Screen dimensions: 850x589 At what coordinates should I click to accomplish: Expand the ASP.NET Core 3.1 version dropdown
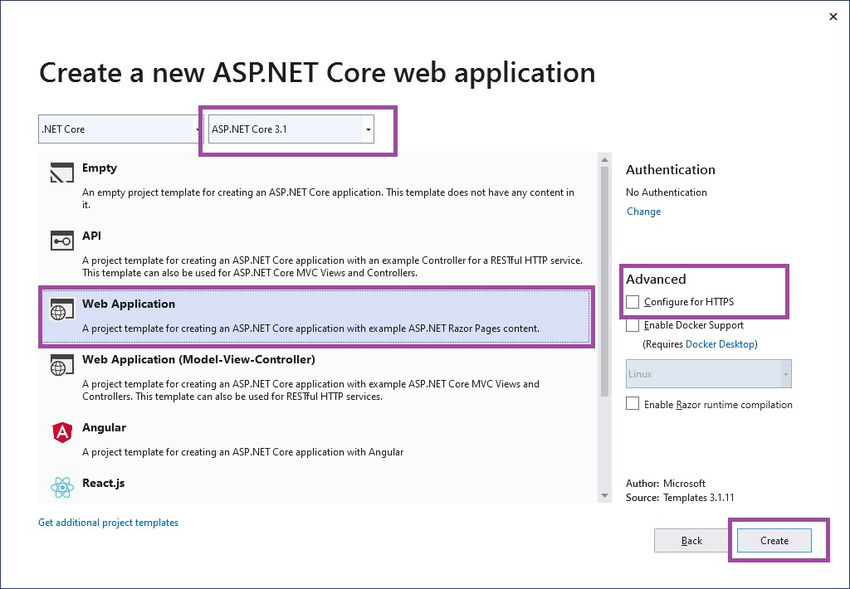point(291,129)
